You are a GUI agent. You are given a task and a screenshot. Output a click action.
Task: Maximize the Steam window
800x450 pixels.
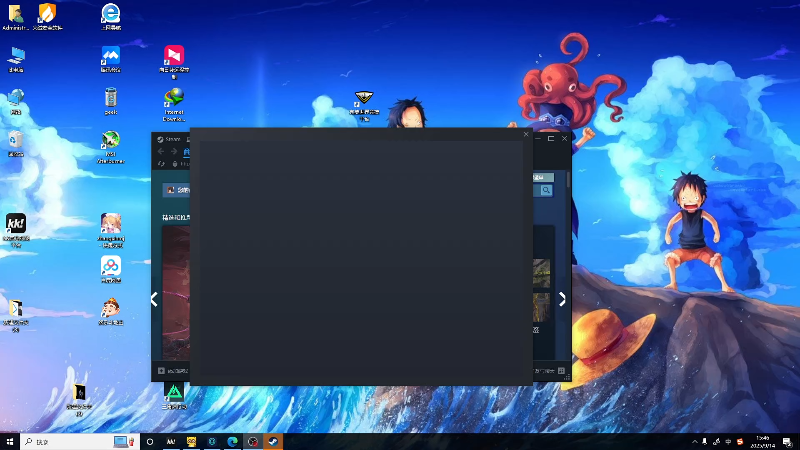tap(551, 138)
